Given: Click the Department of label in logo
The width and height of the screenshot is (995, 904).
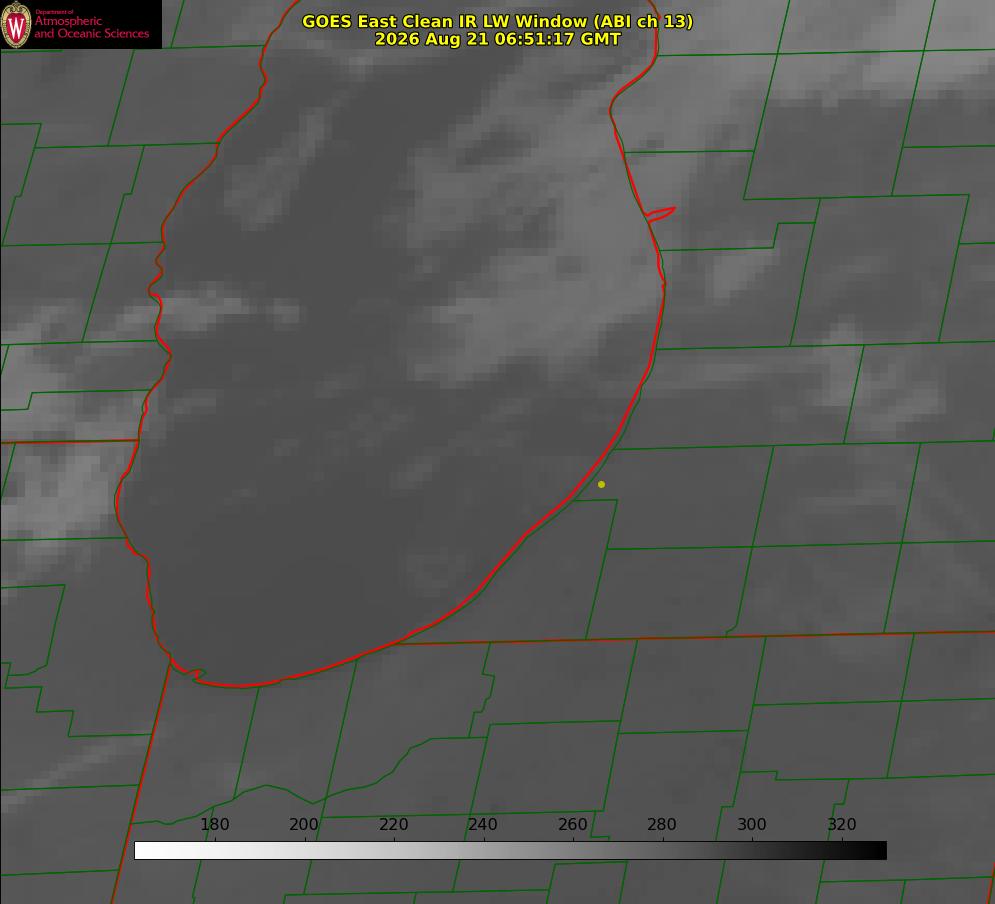Looking at the screenshot, I should (x=54, y=11).
